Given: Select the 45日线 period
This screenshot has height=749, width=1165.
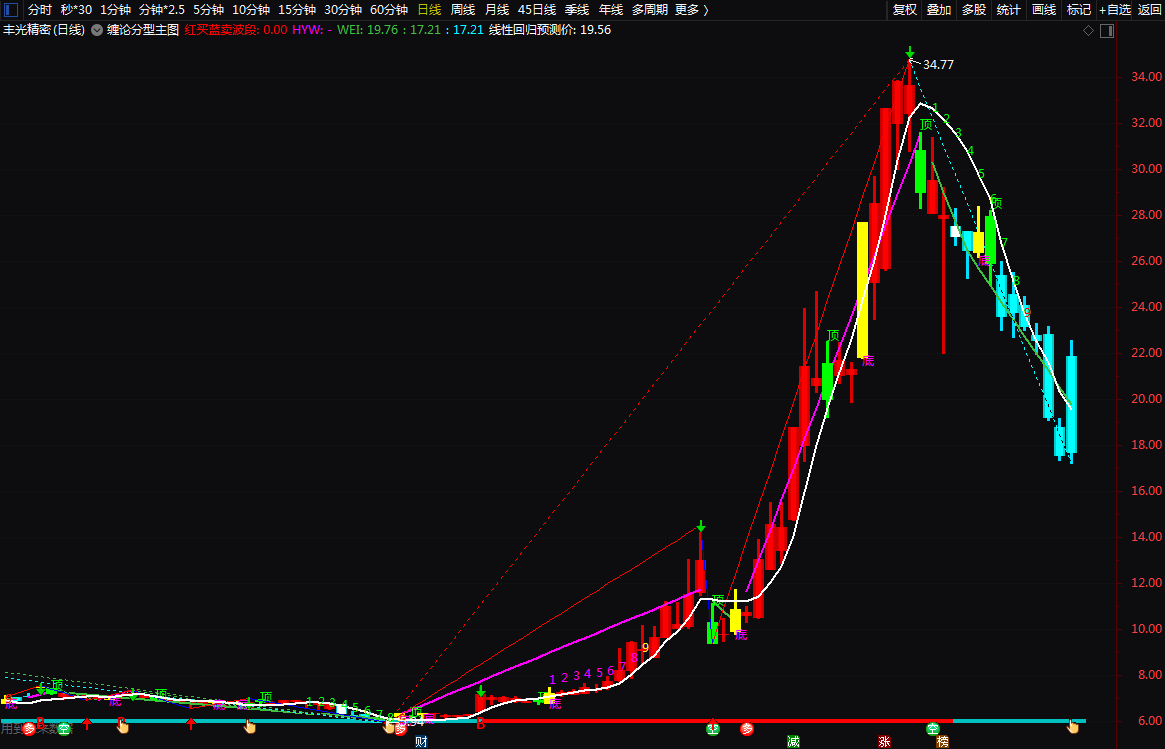Looking at the screenshot, I should pos(537,10).
